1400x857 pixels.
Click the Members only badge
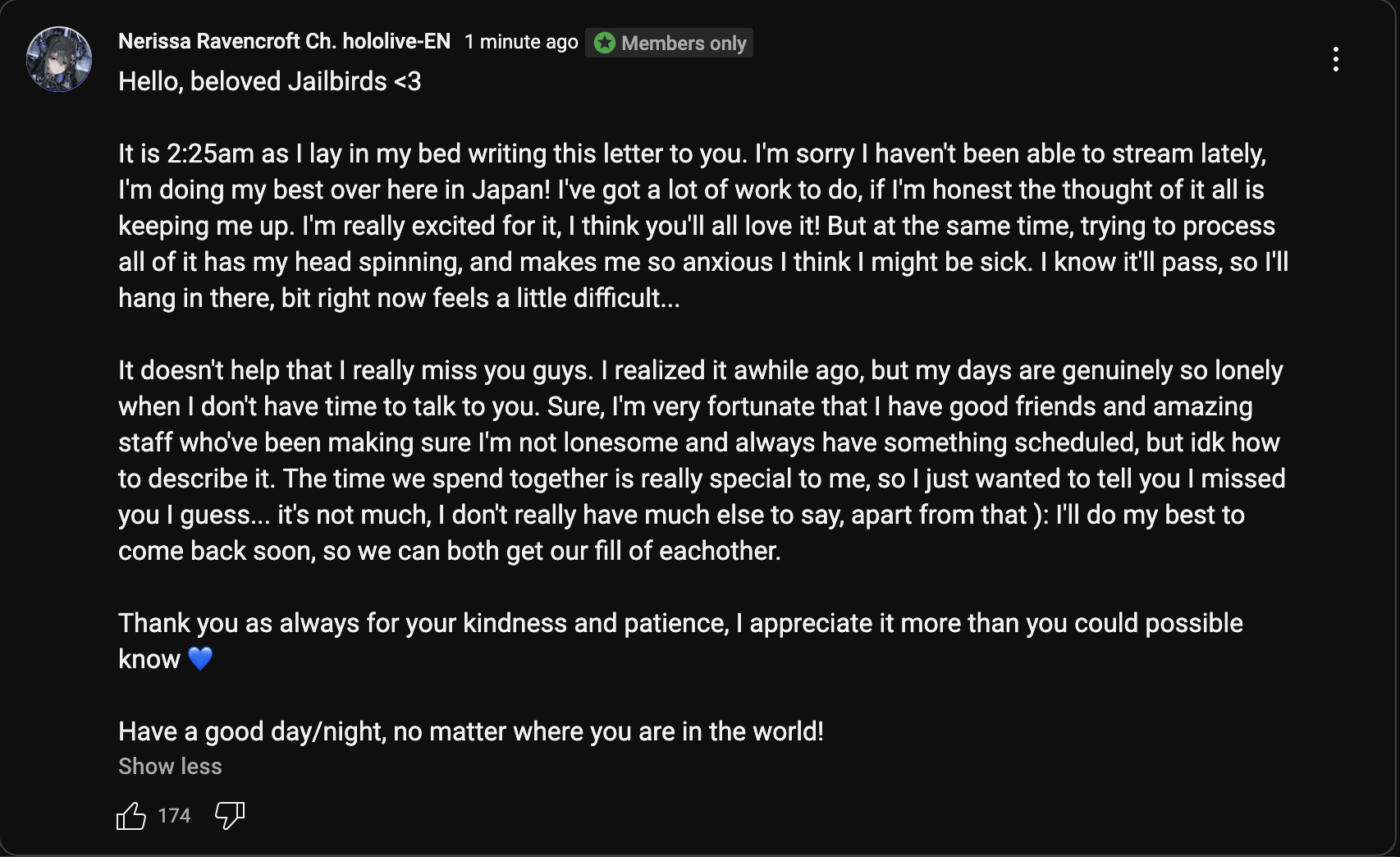(669, 43)
